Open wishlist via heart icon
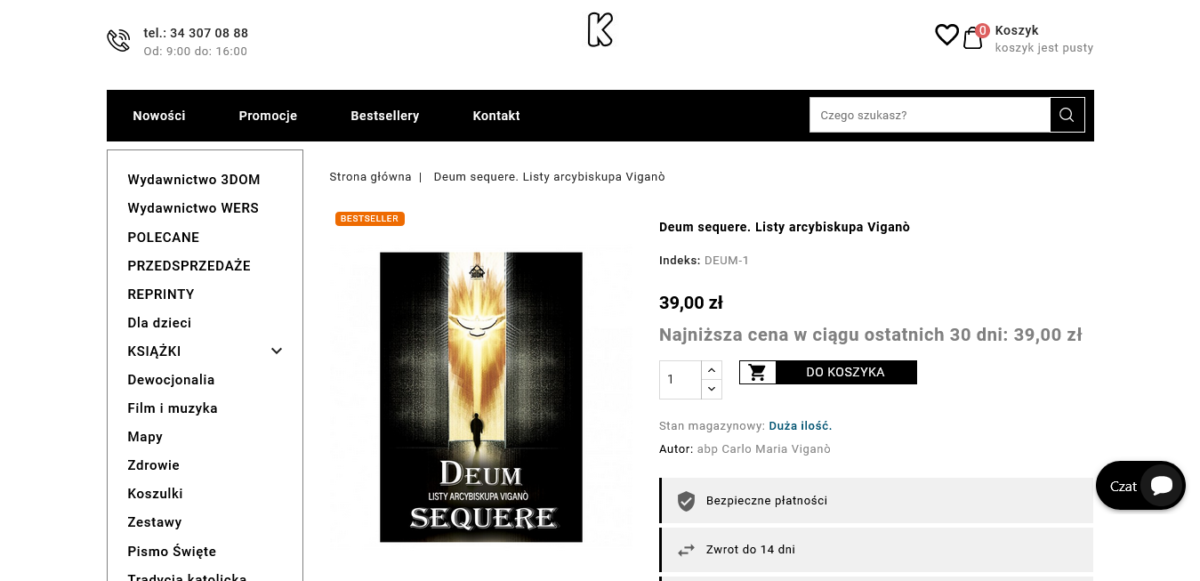 pyautogui.click(x=946, y=35)
